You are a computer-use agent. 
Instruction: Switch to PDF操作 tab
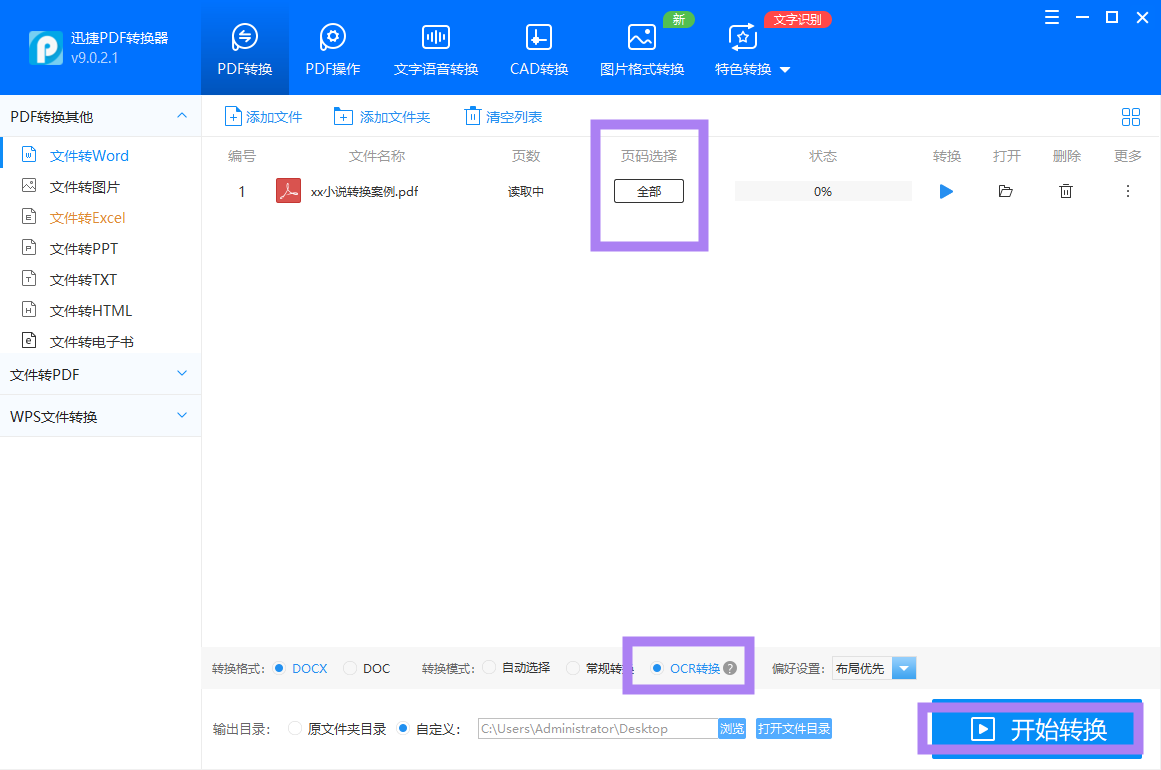click(332, 49)
